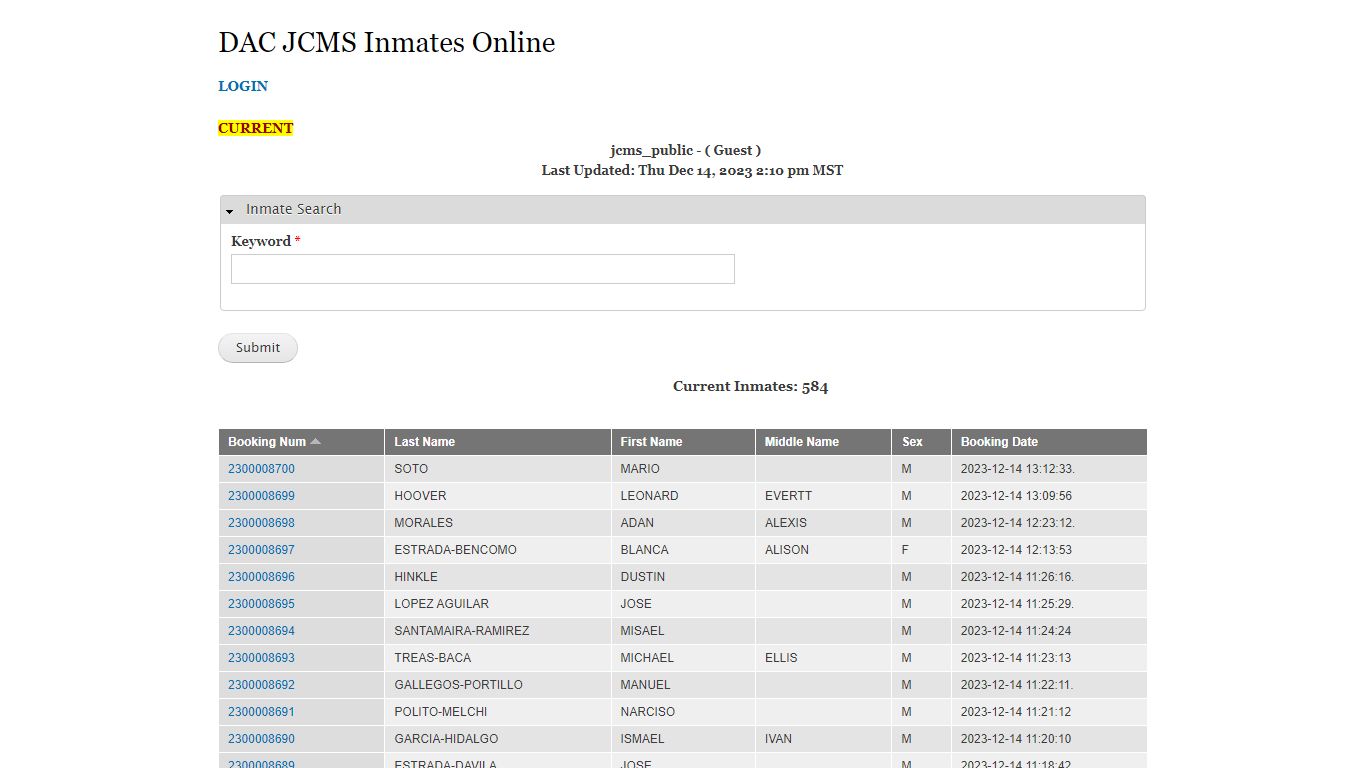
Task: Click first name ISMAEL cell
Action: [683, 739]
